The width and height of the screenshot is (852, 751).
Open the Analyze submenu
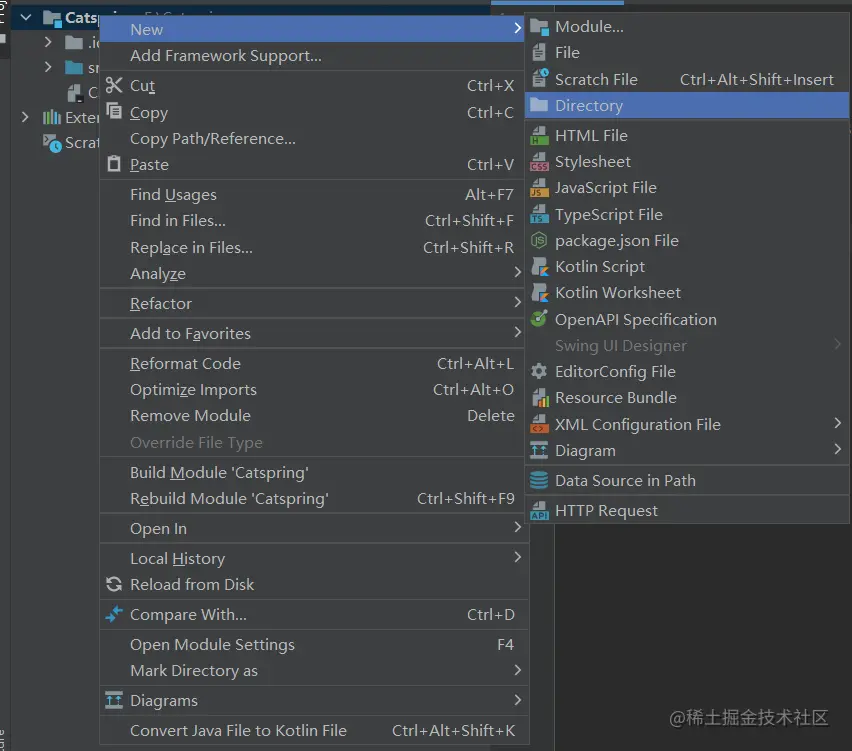tap(314, 273)
